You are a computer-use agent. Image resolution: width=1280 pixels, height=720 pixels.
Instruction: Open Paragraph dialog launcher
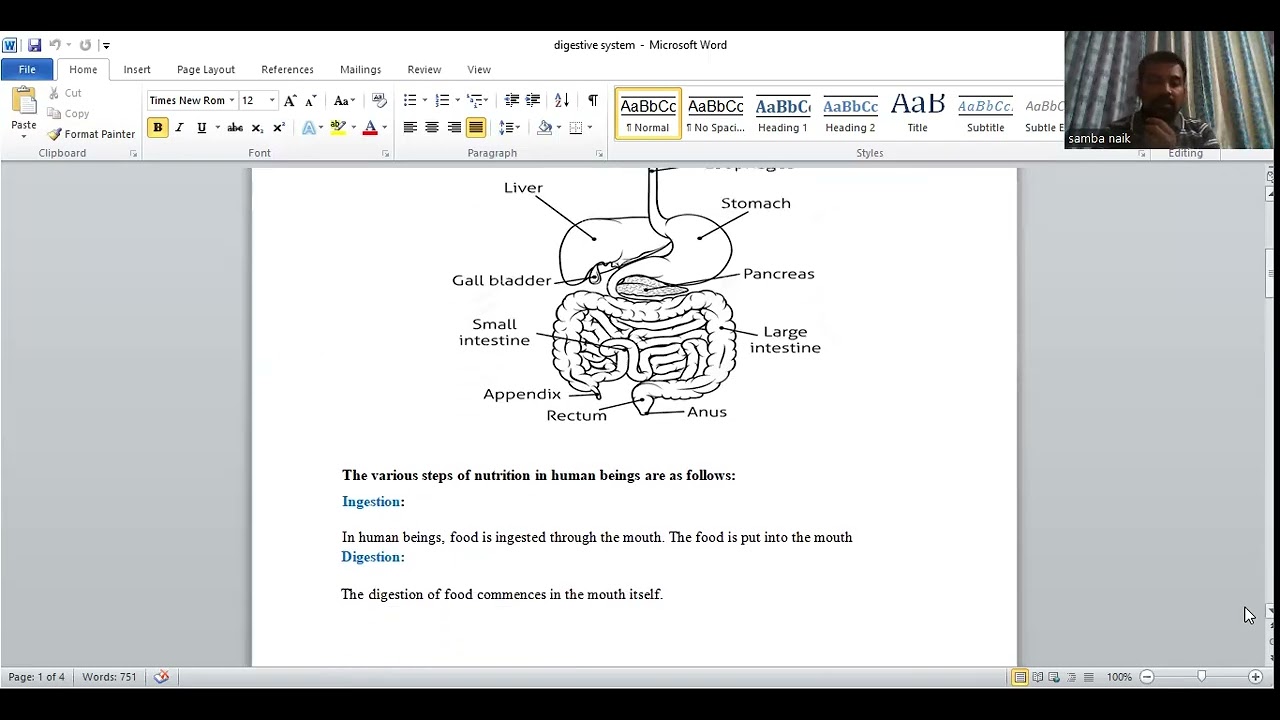[599, 154]
